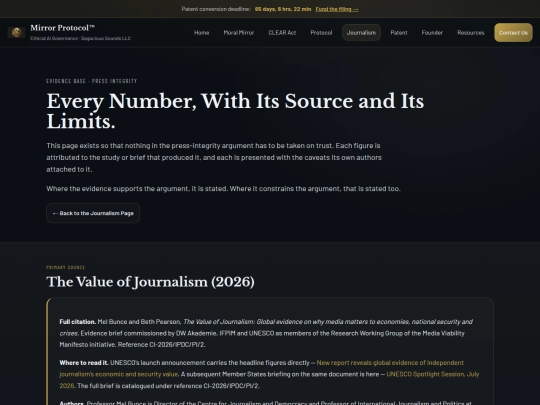This screenshot has height=405, width=540.
Task: Click the Mirror Protocol logo icon
Action: pyautogui.click(x=16, y=32)
